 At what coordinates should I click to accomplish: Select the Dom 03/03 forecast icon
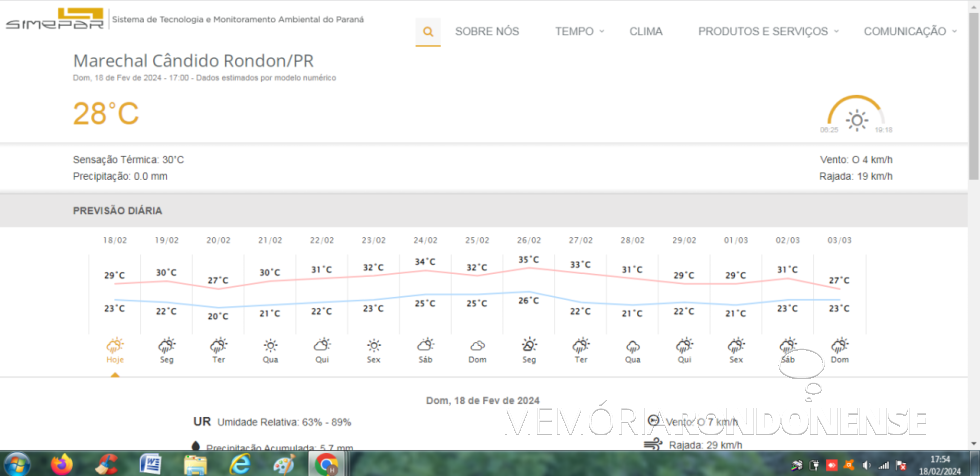click(x=840, y=345)
